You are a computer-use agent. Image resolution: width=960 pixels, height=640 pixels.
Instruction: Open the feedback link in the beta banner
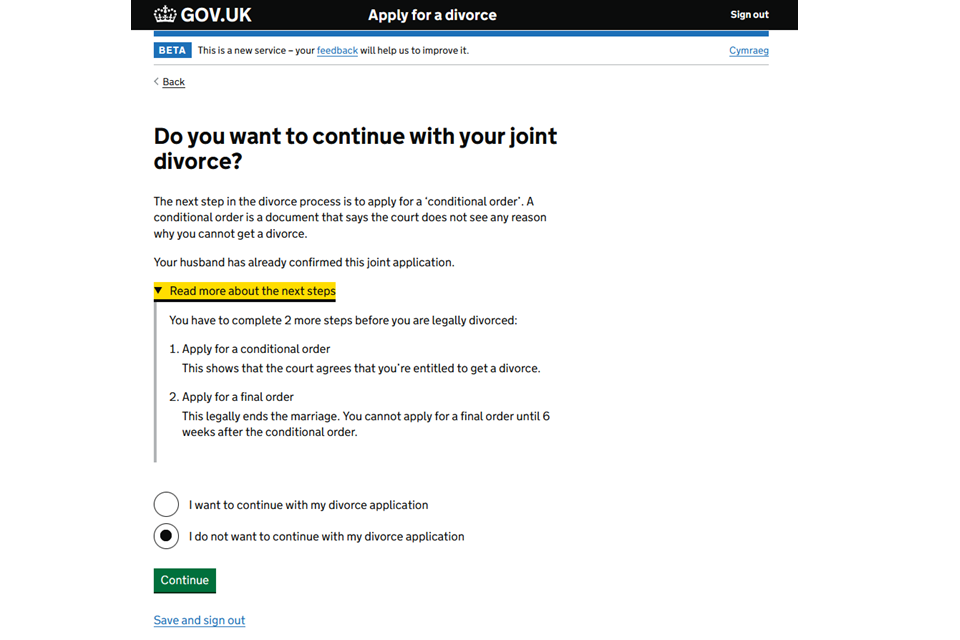pyautogui.click(x=337, y=49)
